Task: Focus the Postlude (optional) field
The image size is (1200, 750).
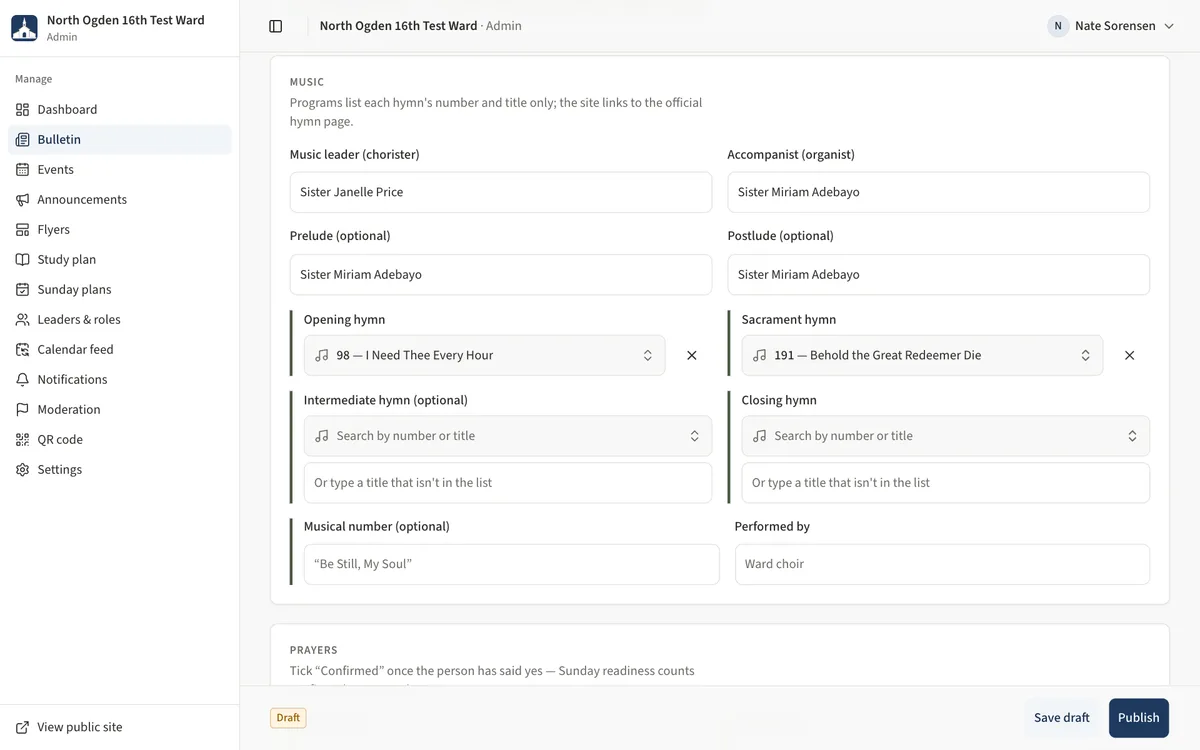Action: click(939, 274)
